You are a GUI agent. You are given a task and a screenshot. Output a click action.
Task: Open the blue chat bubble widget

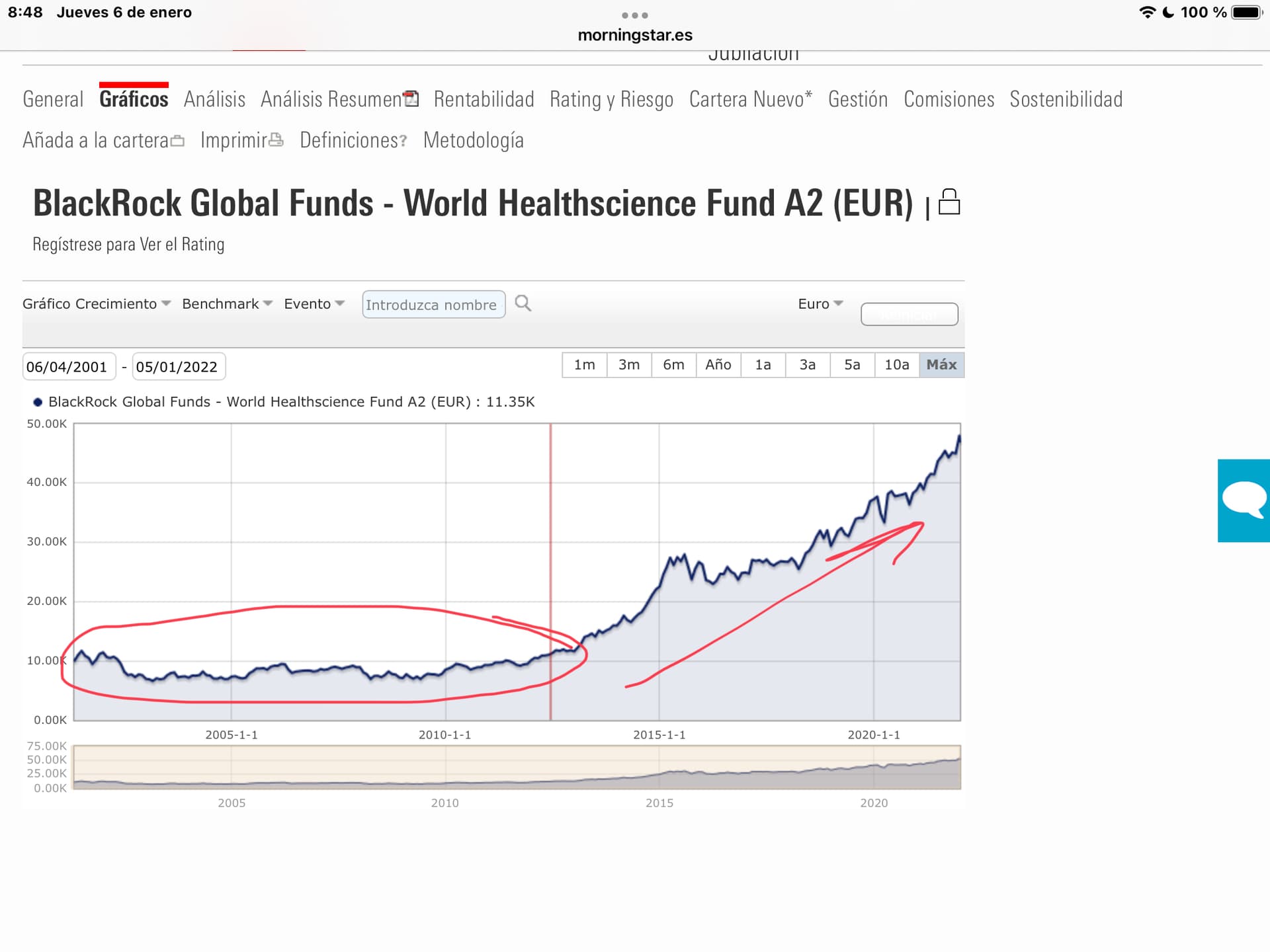point(1244,500)
